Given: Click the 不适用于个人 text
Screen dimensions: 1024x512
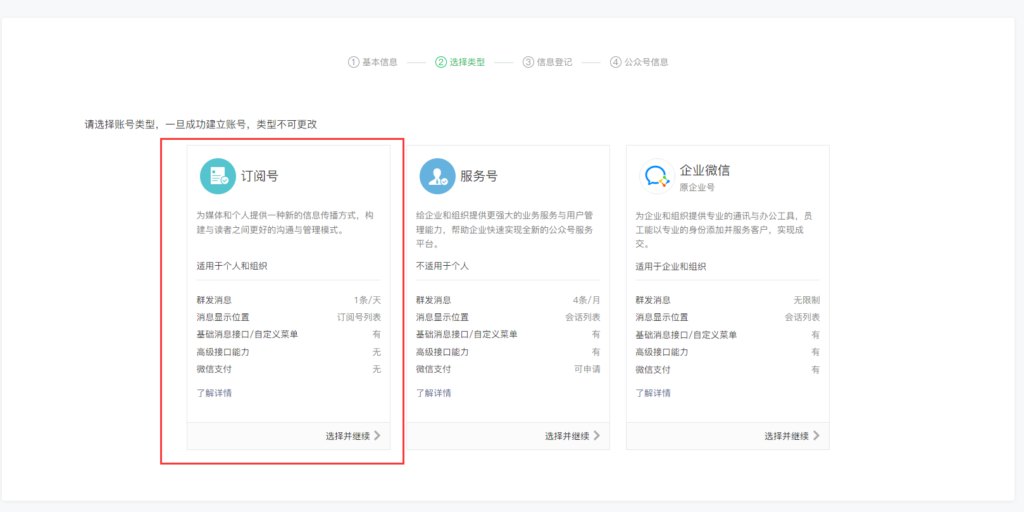Looking at the screenshot, I should pos(442,266).
